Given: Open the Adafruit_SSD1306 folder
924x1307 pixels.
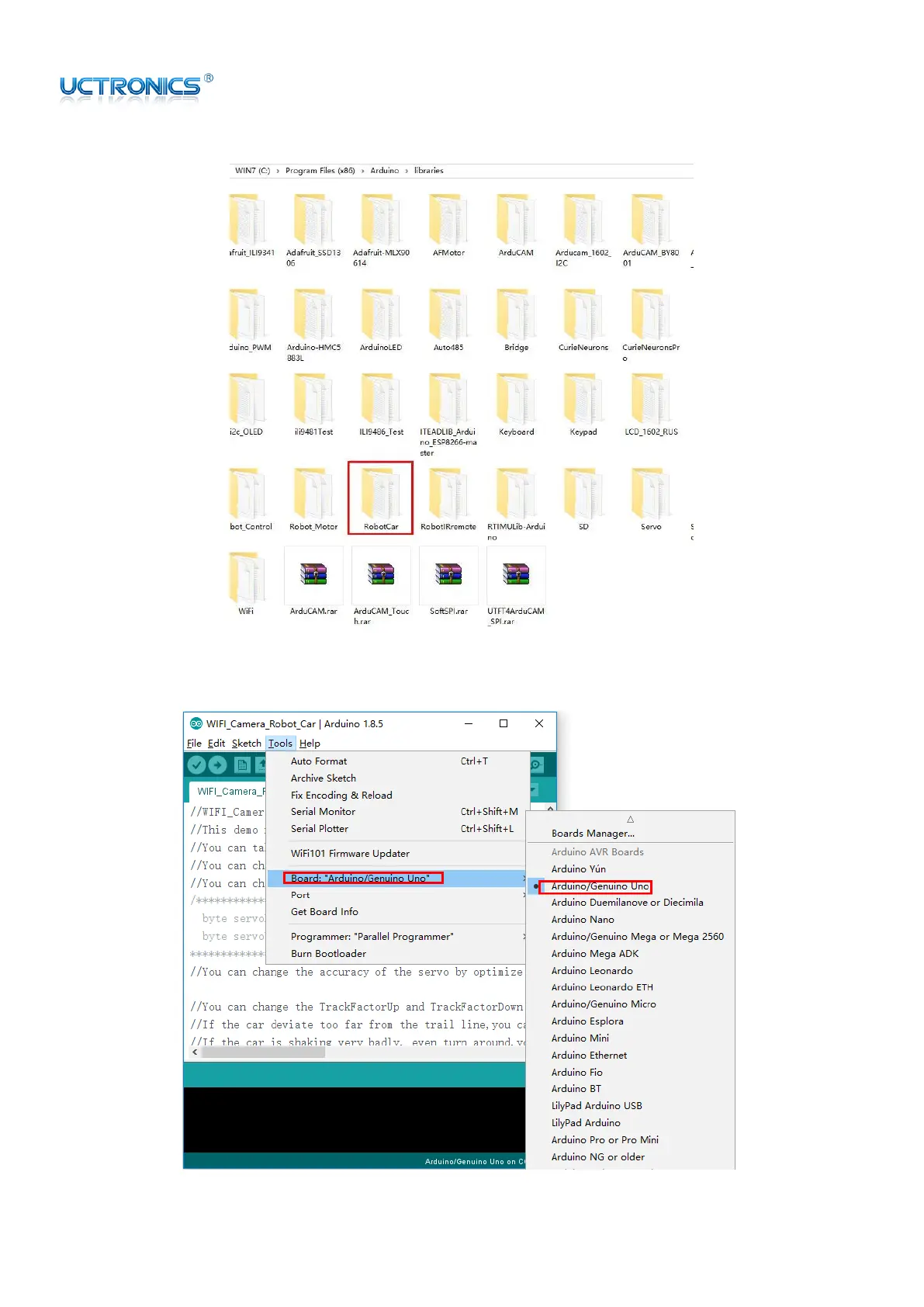Looking at the screenshot, I should pyautogui.click(x=313, y=230).
